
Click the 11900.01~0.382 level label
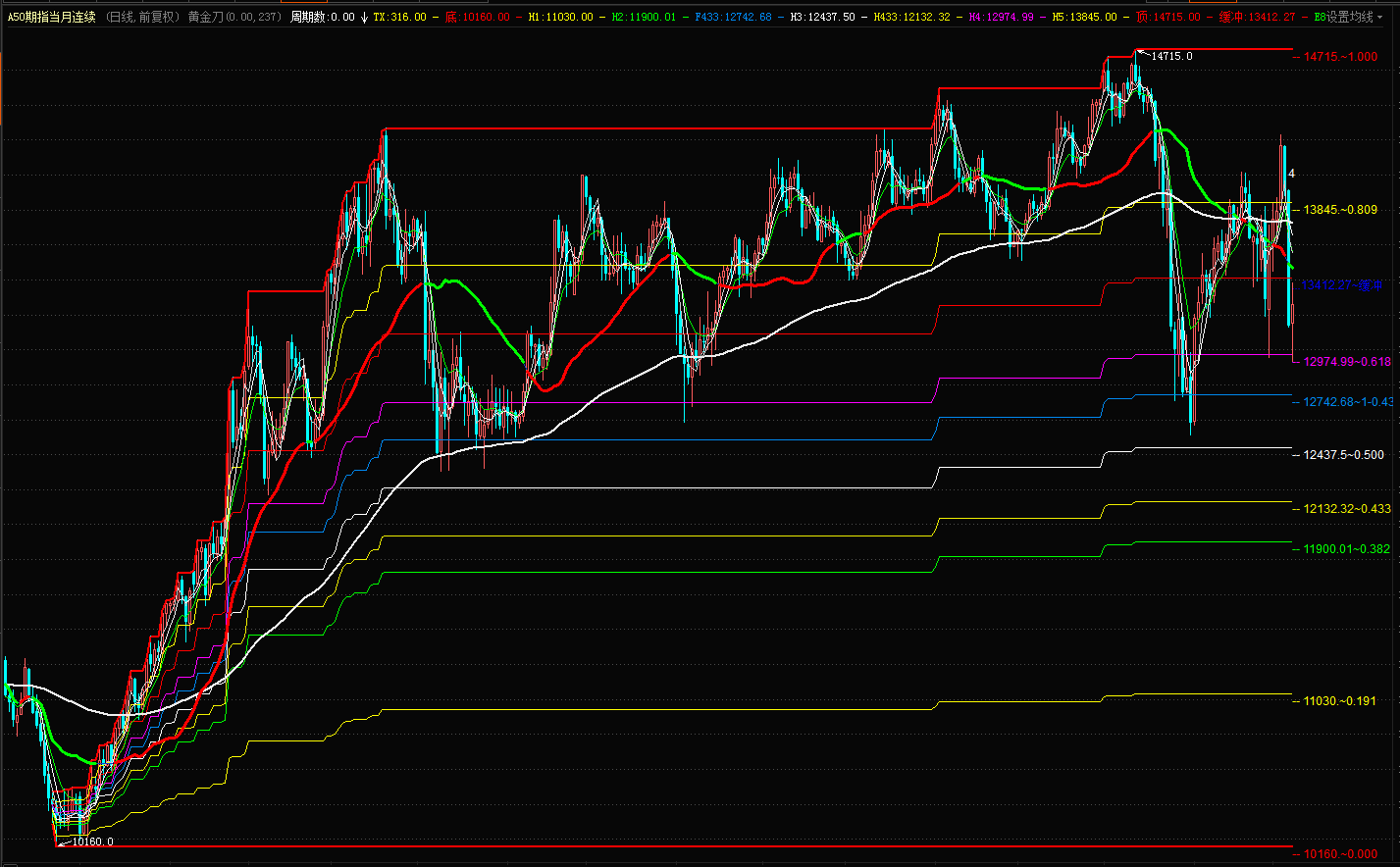click(1347, 549)
